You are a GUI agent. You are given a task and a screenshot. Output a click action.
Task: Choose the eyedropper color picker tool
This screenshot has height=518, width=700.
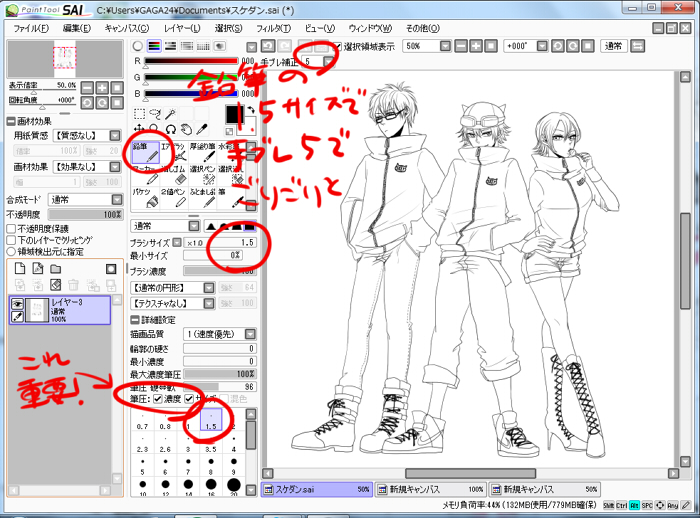pos(202,130)
